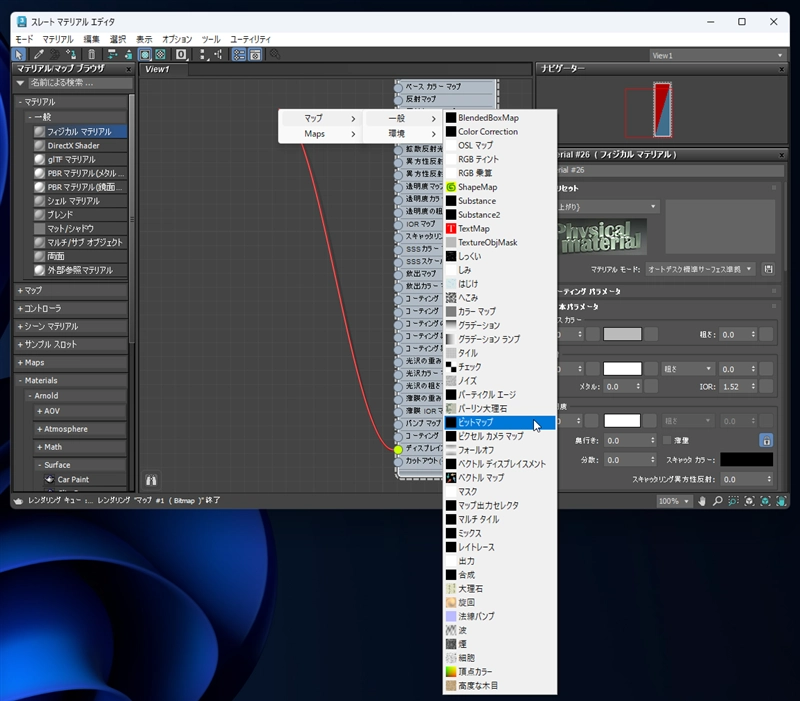Expand the マップ category in browser

(71, 290)
